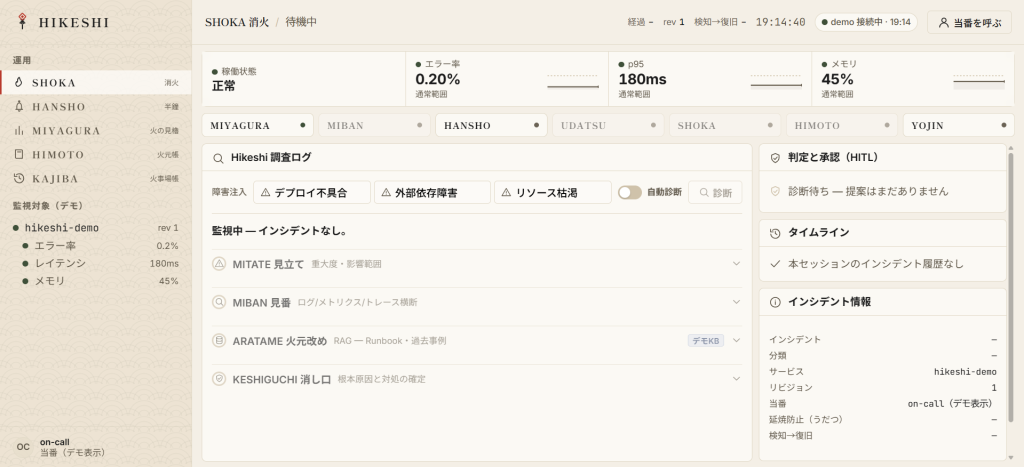Inject the リソース枯渇 fault
This screenshot has width=1024, height=467.
(x=552, y=193)
